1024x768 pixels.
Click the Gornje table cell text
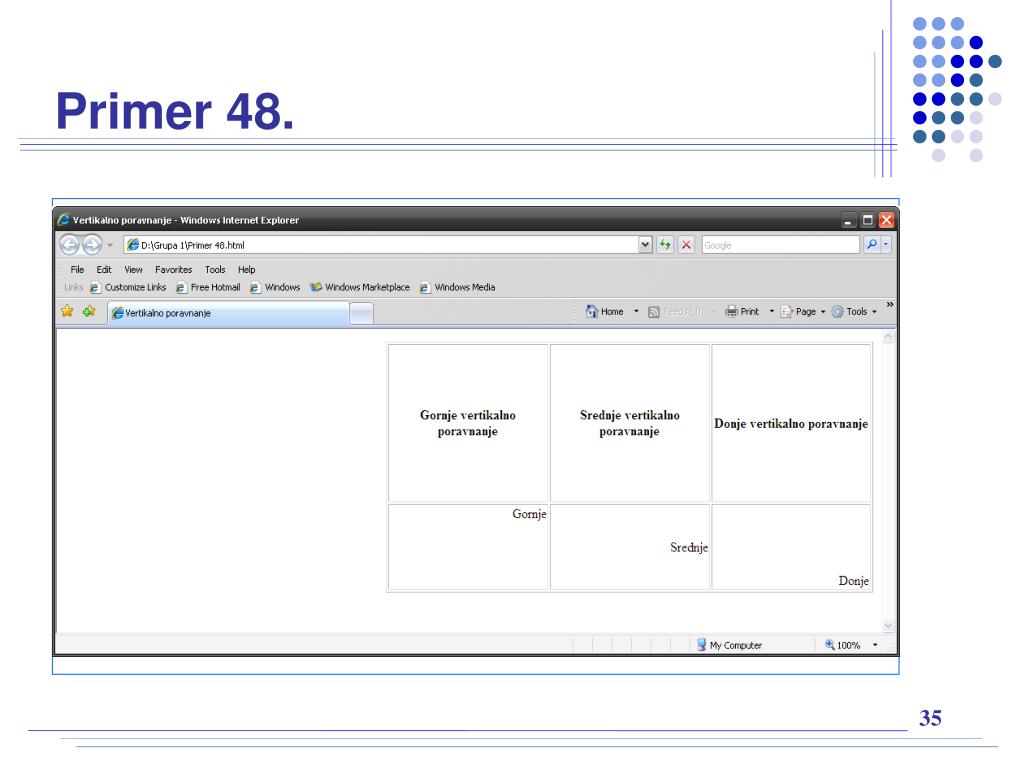click(529, 514)
